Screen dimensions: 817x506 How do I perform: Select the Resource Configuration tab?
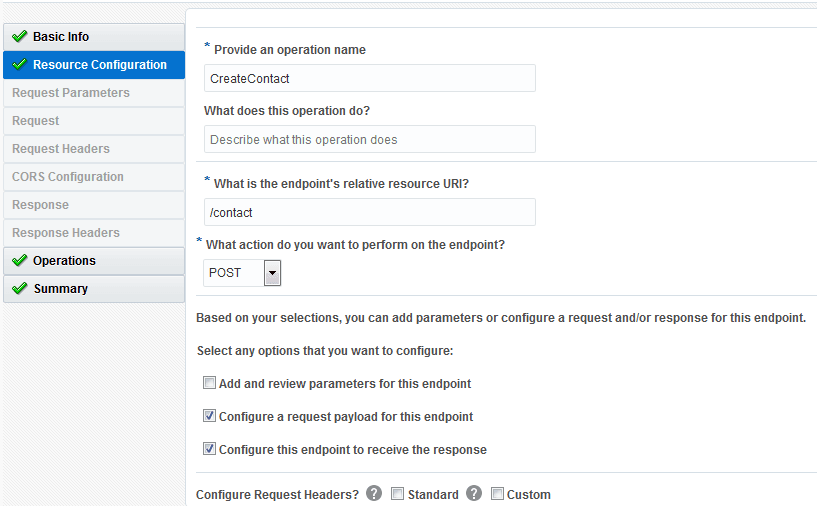click(99, 65)
